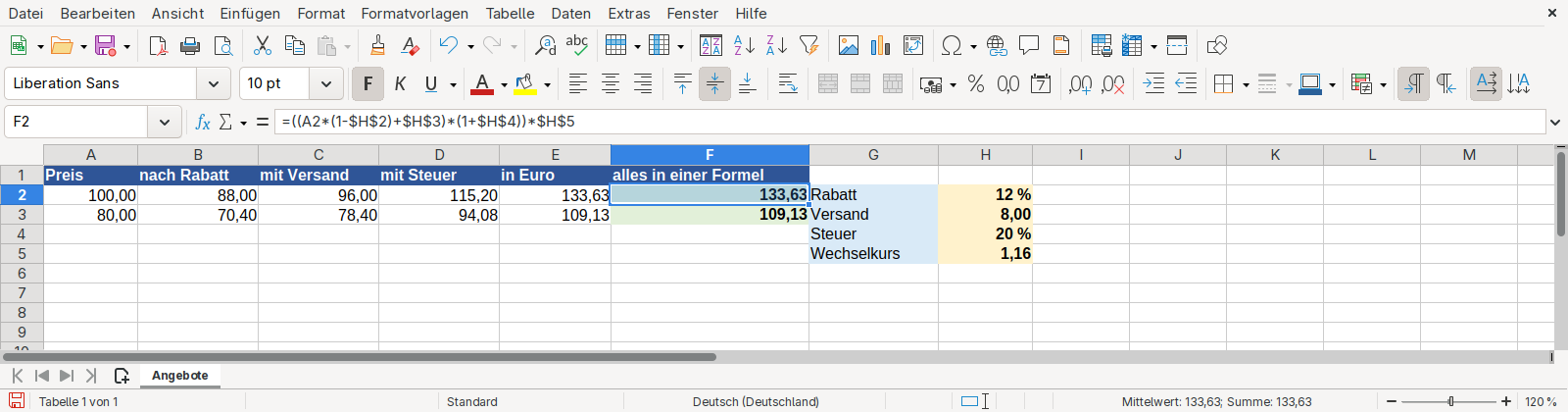Image resolution: width=1568 pixels, height=412 pixels.
Task: Open the font name dropdown
Action: click(x=213, y=83)
